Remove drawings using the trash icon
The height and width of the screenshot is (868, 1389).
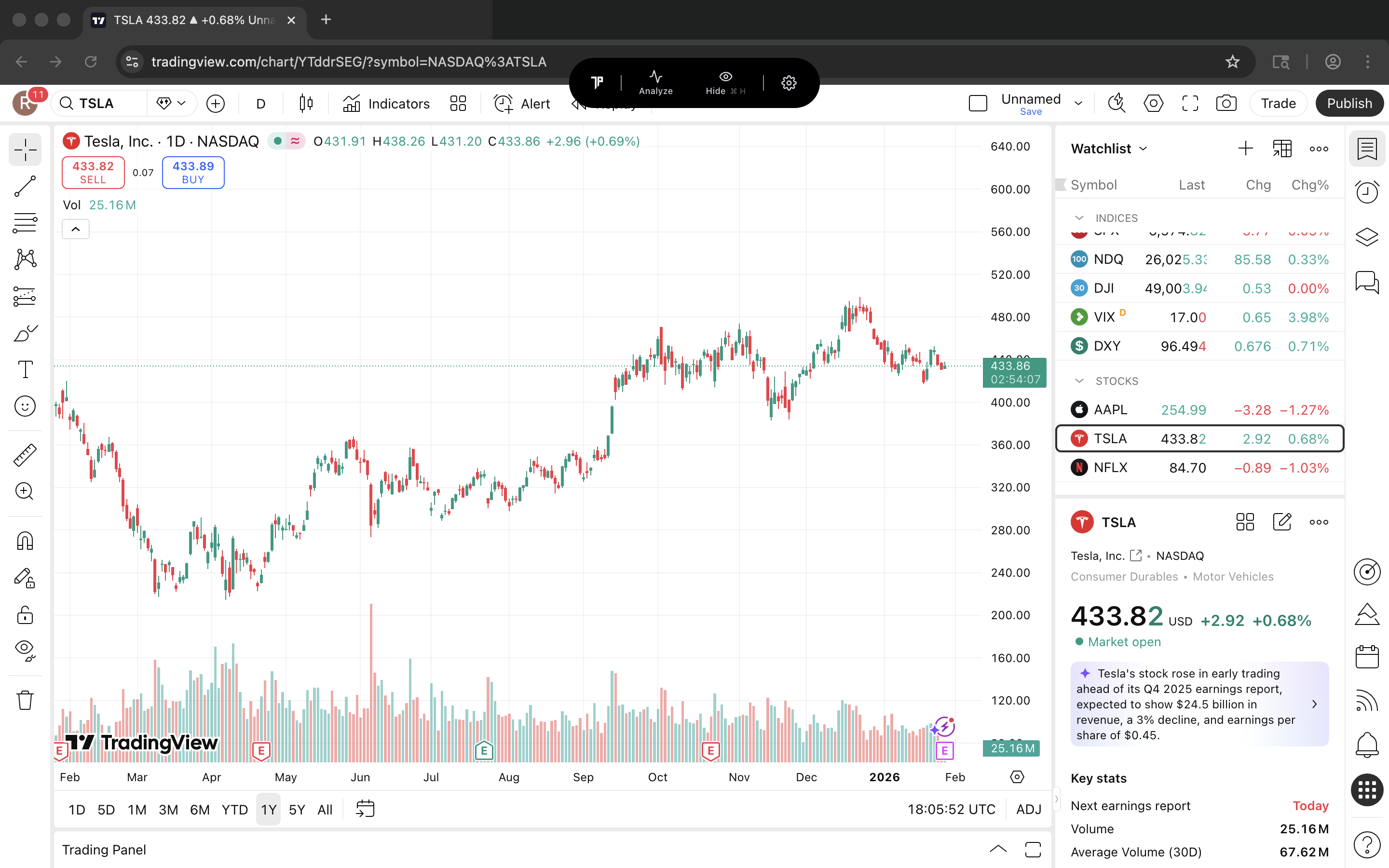point(25,700)
